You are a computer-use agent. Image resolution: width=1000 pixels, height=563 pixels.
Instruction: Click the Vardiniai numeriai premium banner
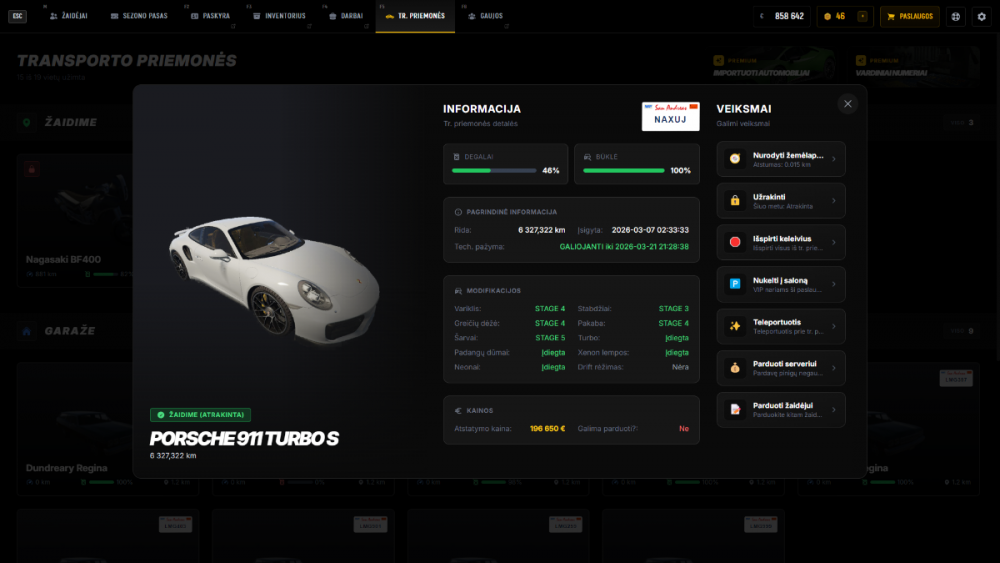click(916, 66)
